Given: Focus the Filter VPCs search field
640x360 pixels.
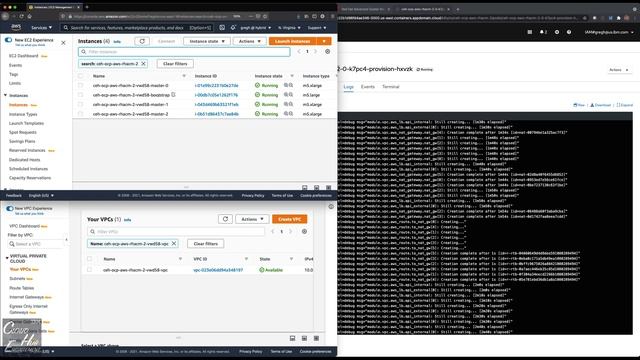Looking at the screenshot, I should (176, 231).
